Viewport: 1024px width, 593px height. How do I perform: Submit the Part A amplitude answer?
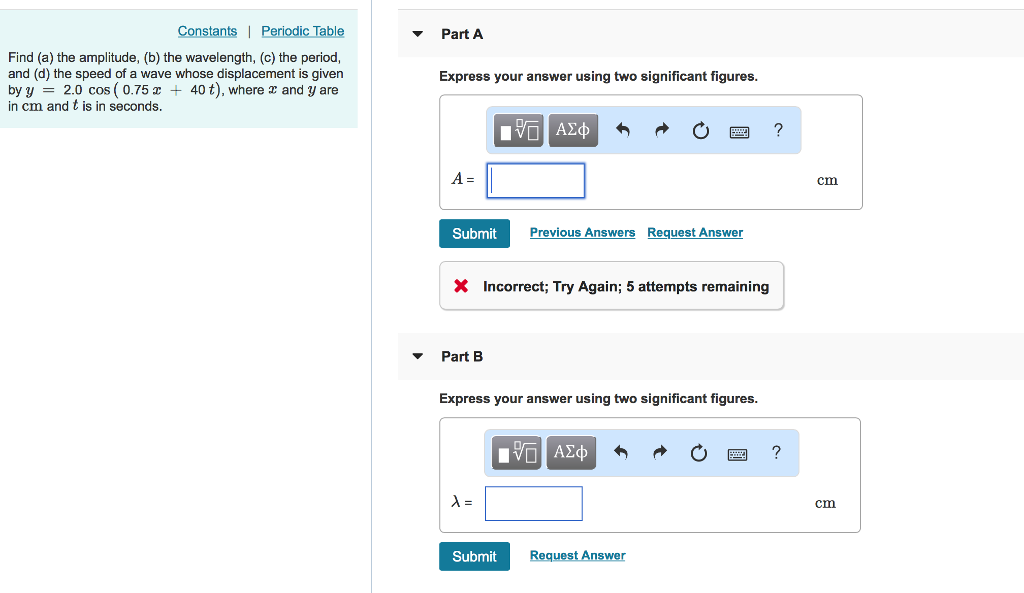tap(474, 233)
